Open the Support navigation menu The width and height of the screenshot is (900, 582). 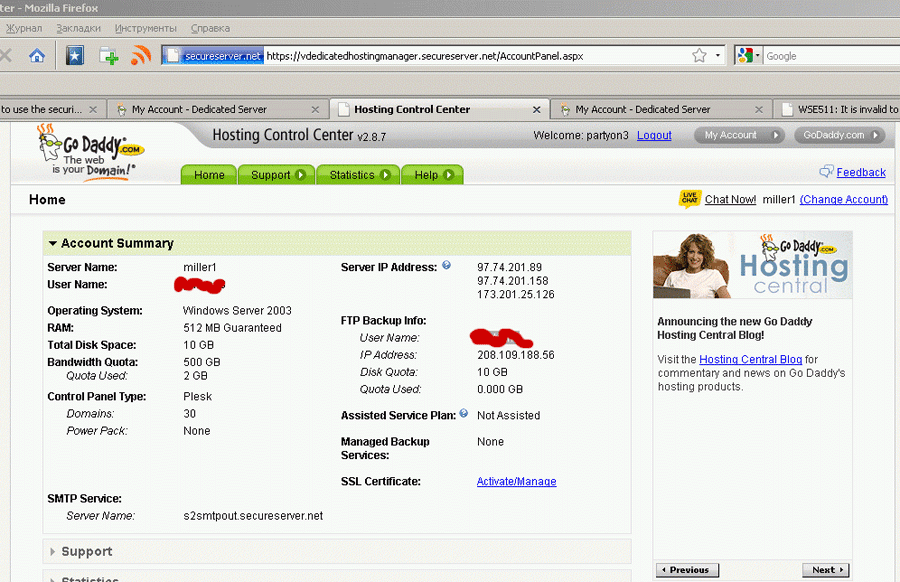[x=277, y=174]
